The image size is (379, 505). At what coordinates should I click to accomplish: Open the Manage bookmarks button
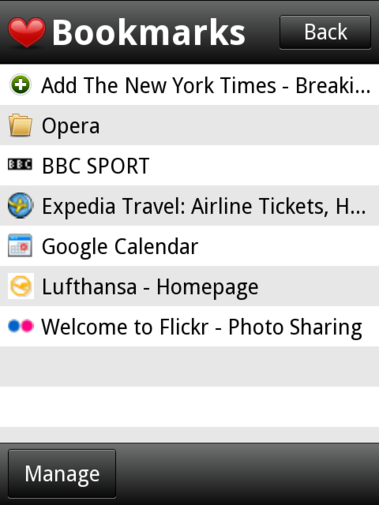62,474
